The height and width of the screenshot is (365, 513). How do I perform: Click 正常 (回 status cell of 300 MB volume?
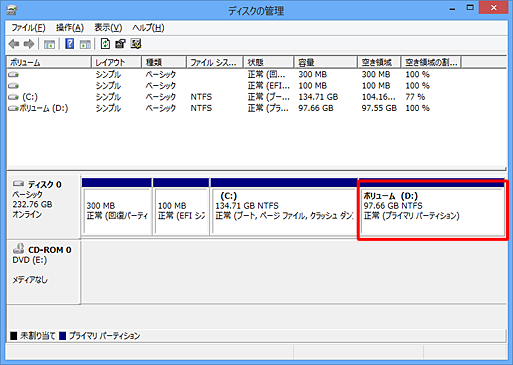pyautogui.click(x=266, y=74)
